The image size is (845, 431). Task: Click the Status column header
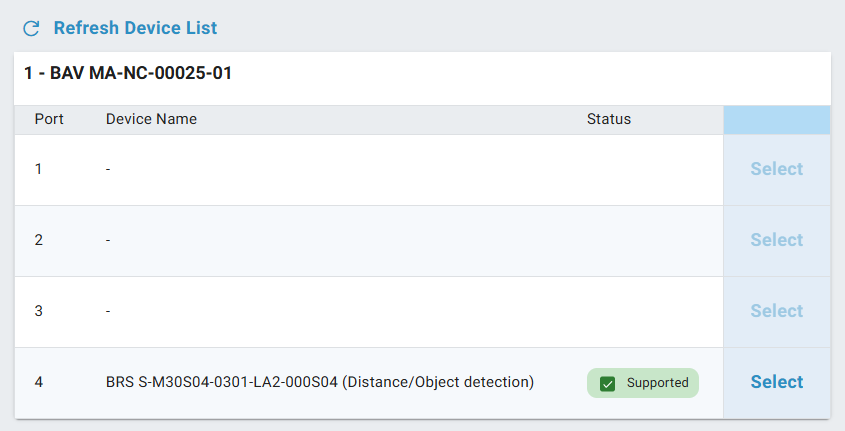pyautogui.click(x=608, y=119)
